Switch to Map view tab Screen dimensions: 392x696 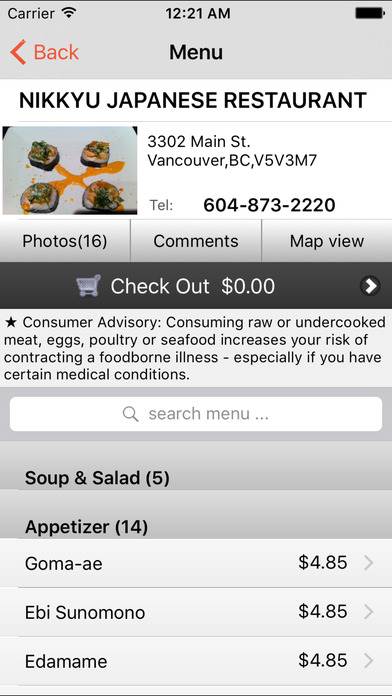pos(327,241)
